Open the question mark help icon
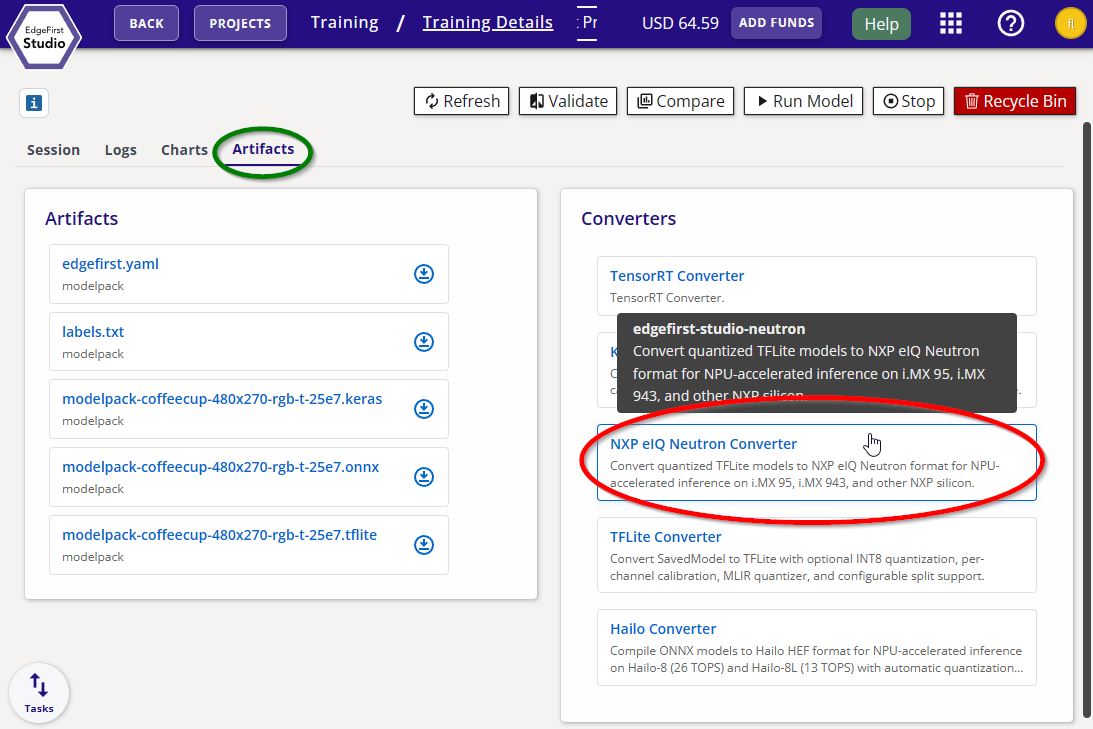 click(x=1011, y=23)
